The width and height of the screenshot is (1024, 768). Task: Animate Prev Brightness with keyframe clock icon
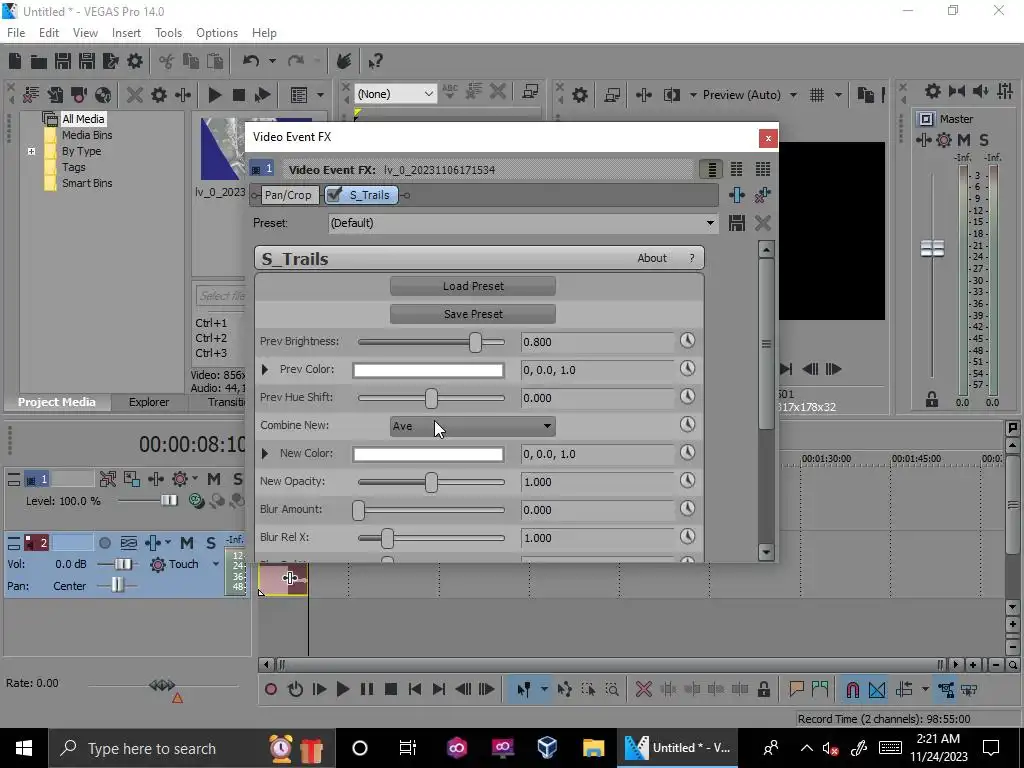click(x=687, y=340)
